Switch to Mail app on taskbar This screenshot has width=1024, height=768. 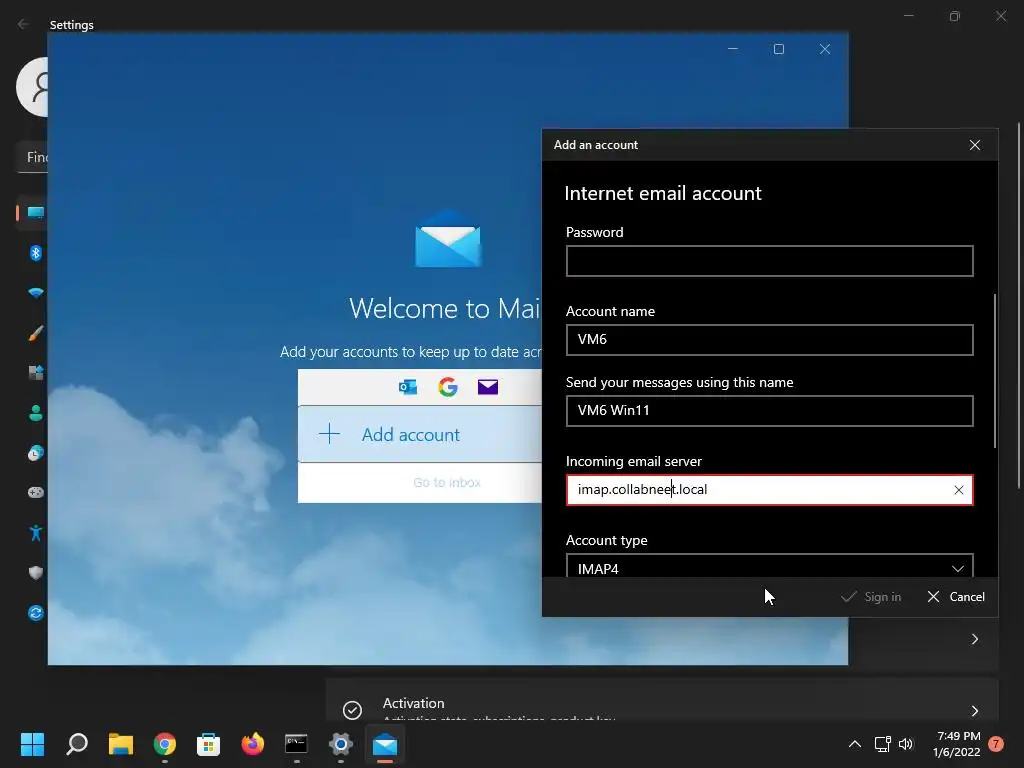(385, 744)
